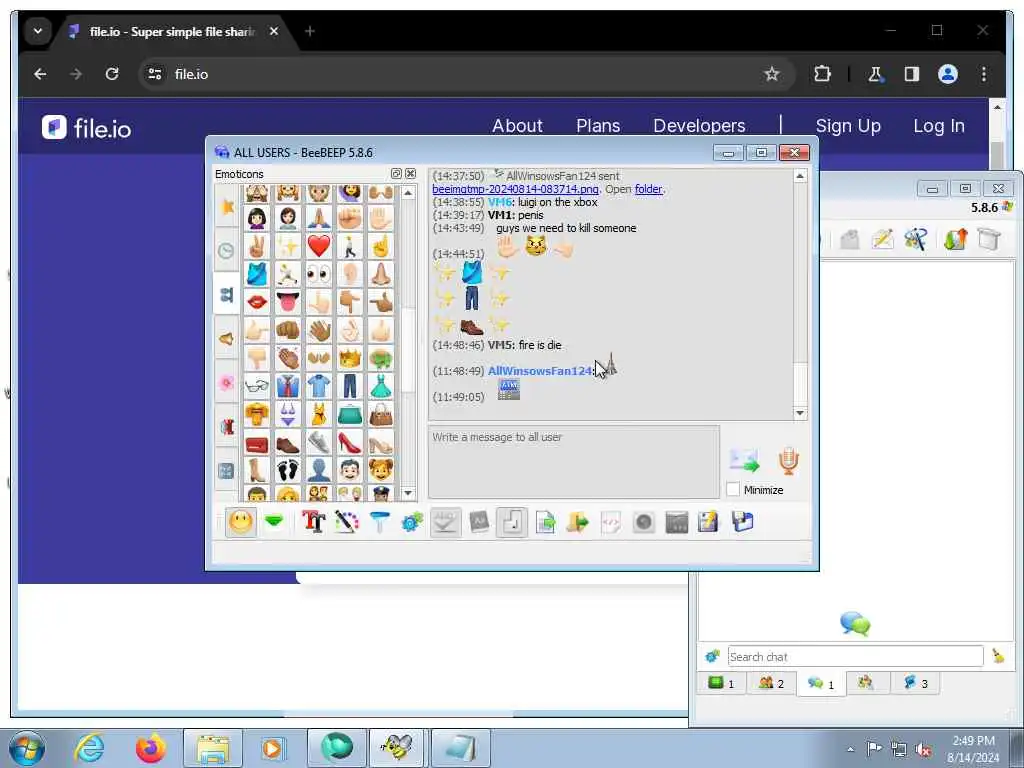The image size is (1024, 768).
Task: Click the send folder arrow icon
Action: (x=578, y=522)
